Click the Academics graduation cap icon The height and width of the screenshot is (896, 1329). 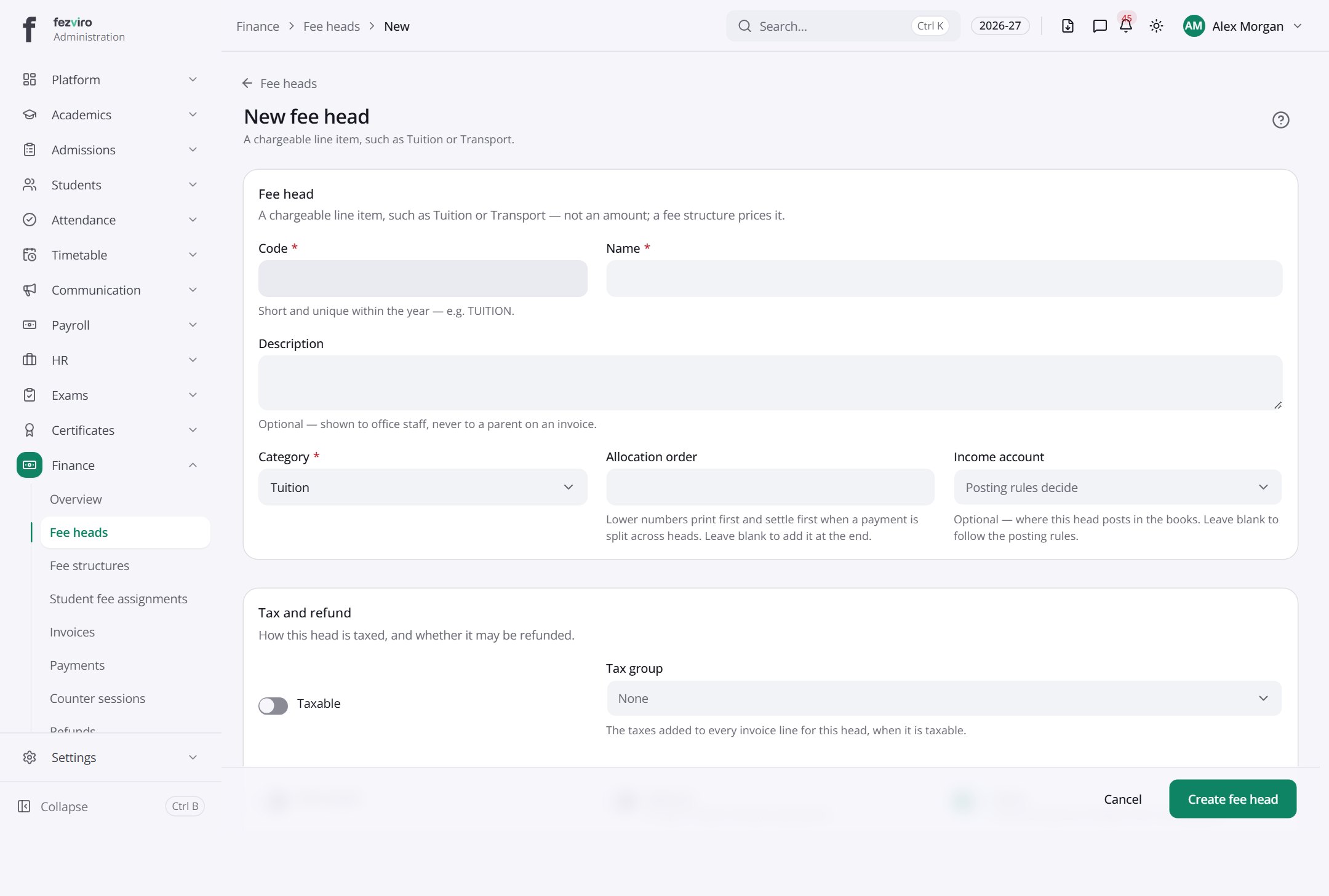tap(30, 114)
